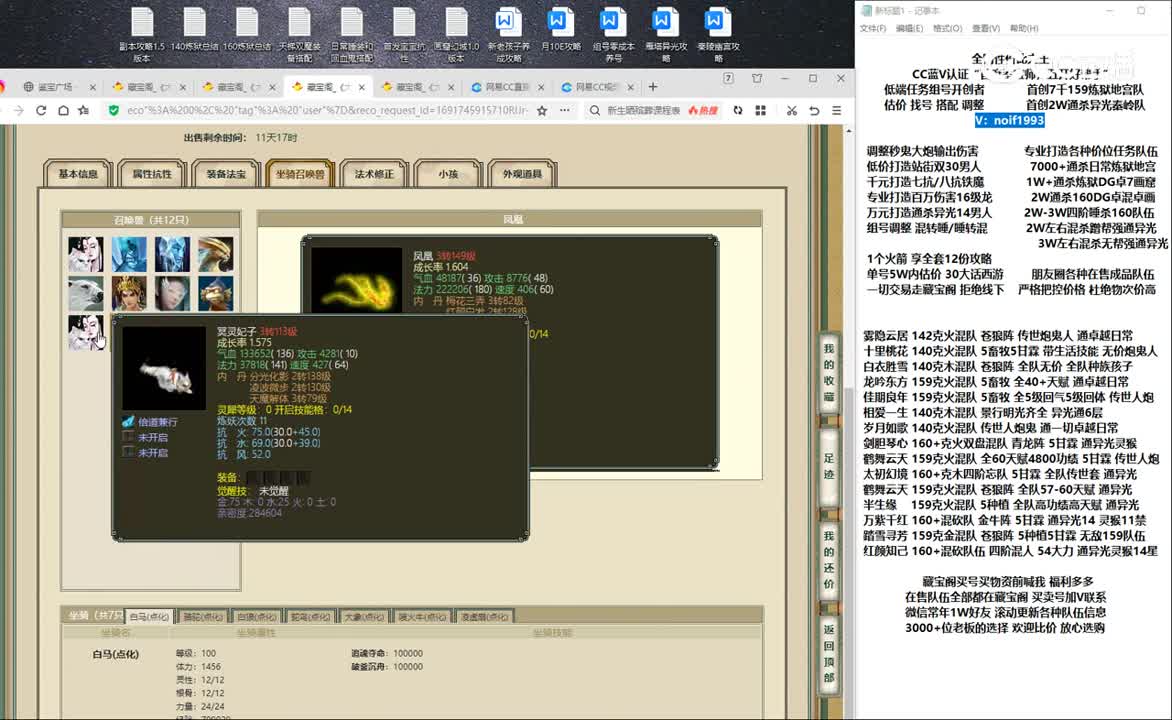Open the 法术修正 tab
Image resolution: width=1172 pixels, height=720 pixels.
pyautogui.click(x=374, y=173)
